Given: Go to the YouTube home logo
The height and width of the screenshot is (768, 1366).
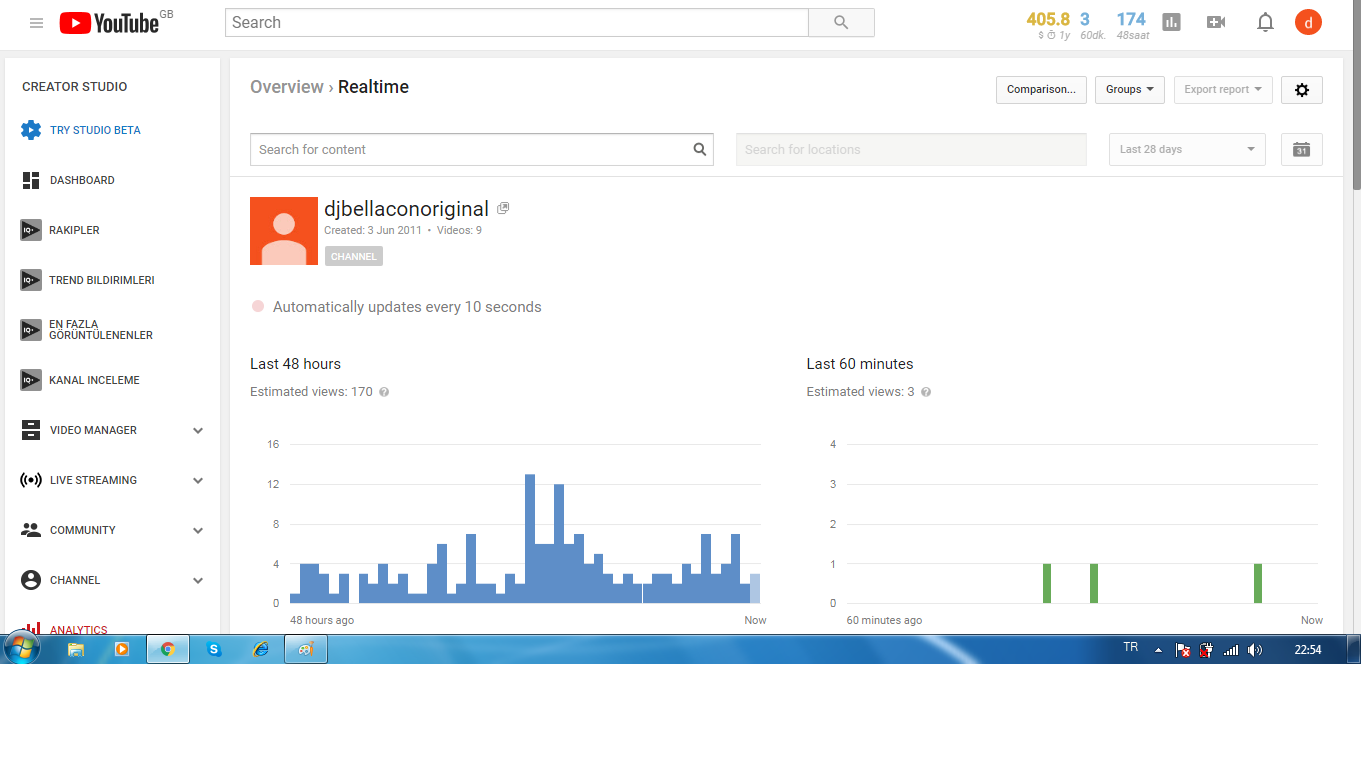Looking at the screenshot, I should pyautogui.click(x=109, y=23).
